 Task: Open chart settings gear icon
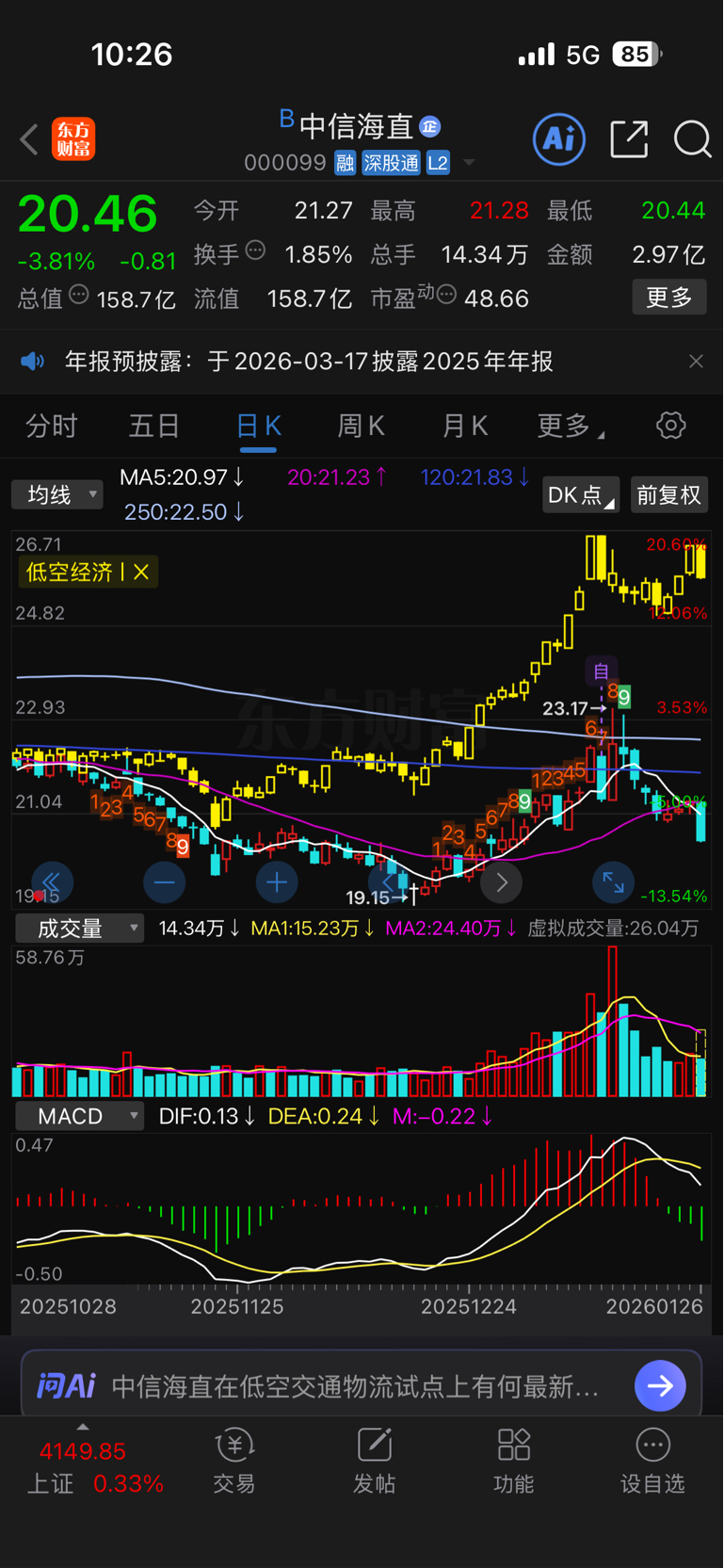click(671, 426)
